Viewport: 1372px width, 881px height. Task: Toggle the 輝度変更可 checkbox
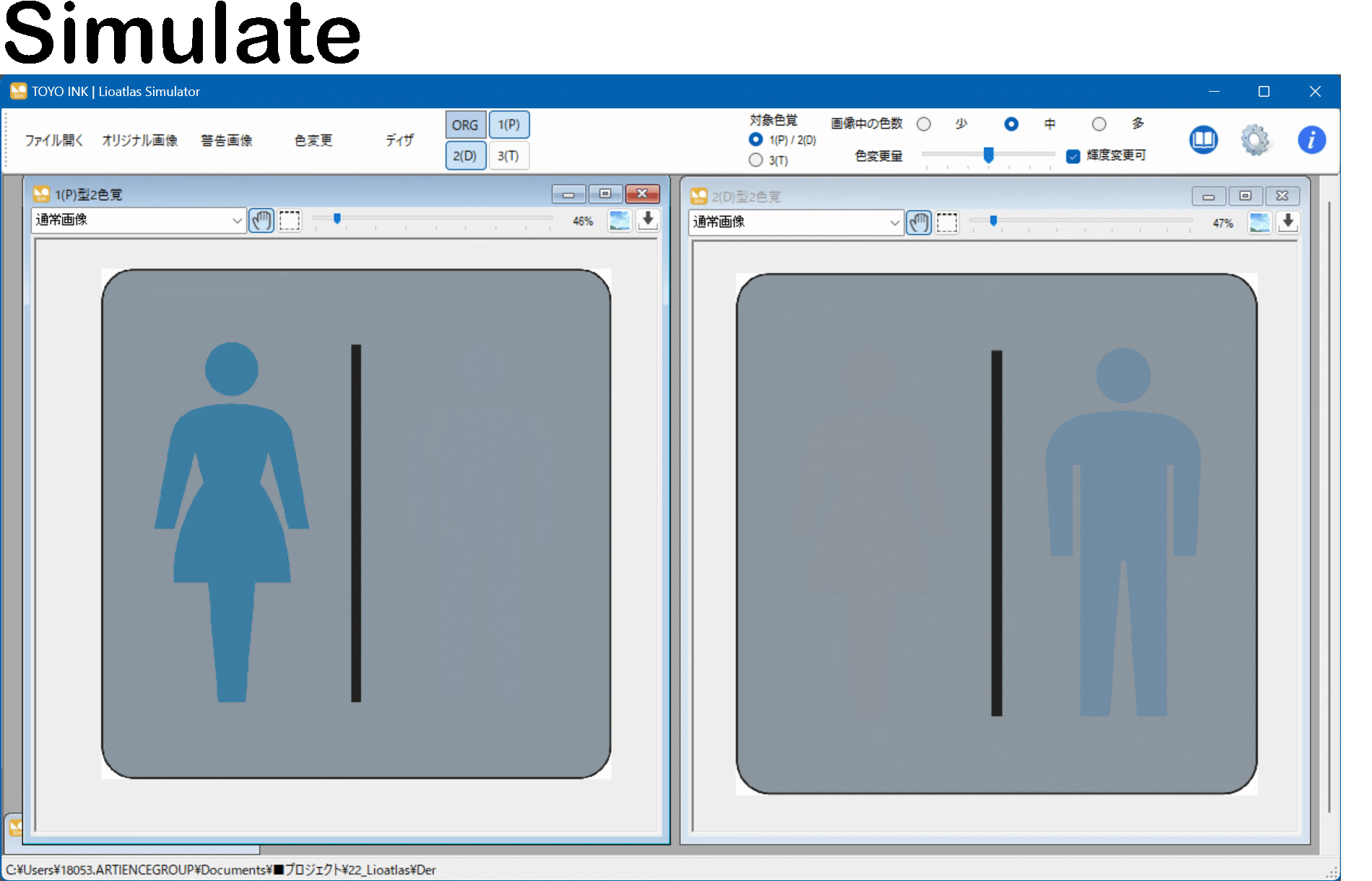[1073, 156]
